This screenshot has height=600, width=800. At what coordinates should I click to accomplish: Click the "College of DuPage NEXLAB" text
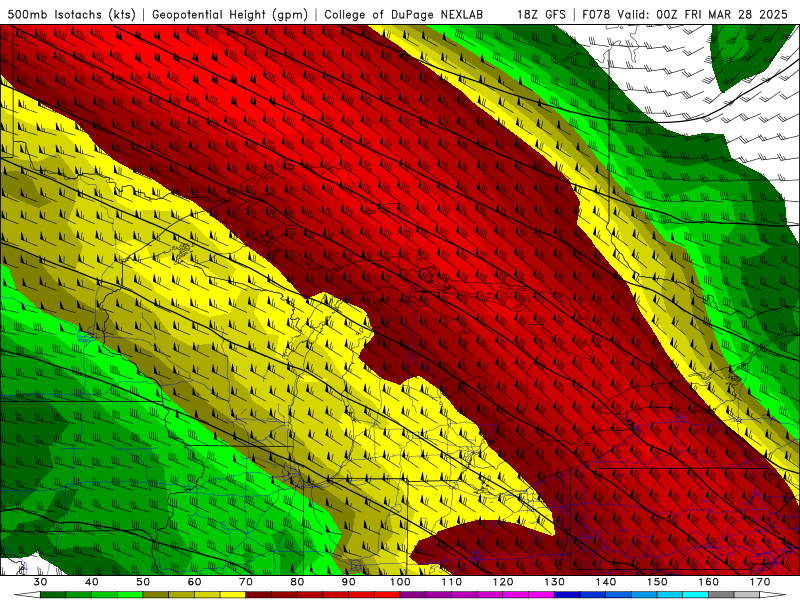[x=404, y=14]
